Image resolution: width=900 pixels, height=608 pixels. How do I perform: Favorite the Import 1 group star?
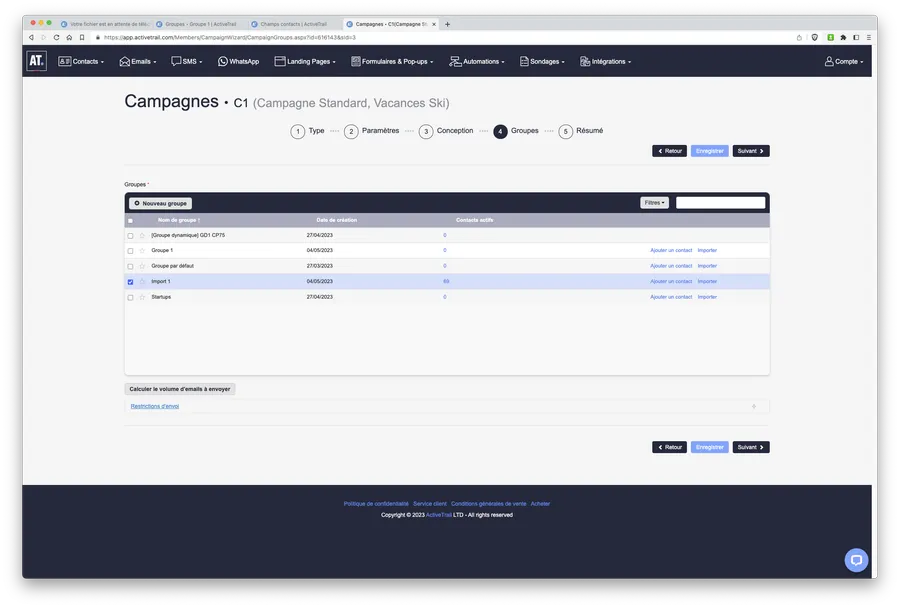point(142,282)
